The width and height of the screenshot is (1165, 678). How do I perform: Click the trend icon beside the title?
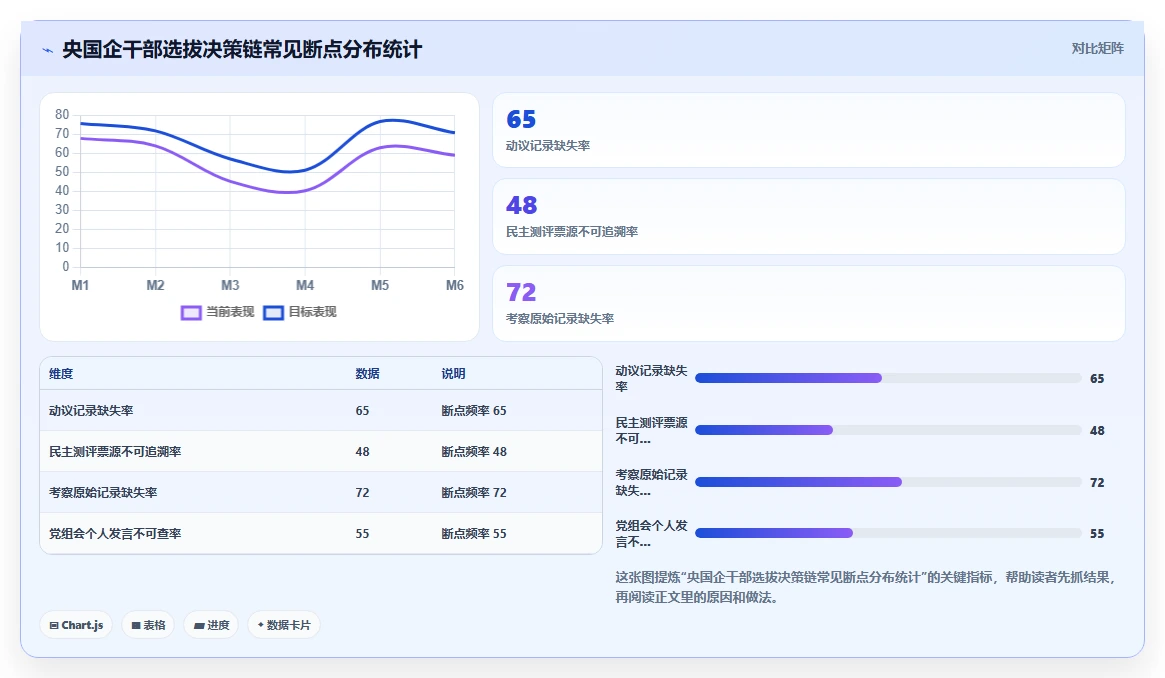[x=48, y=50]
